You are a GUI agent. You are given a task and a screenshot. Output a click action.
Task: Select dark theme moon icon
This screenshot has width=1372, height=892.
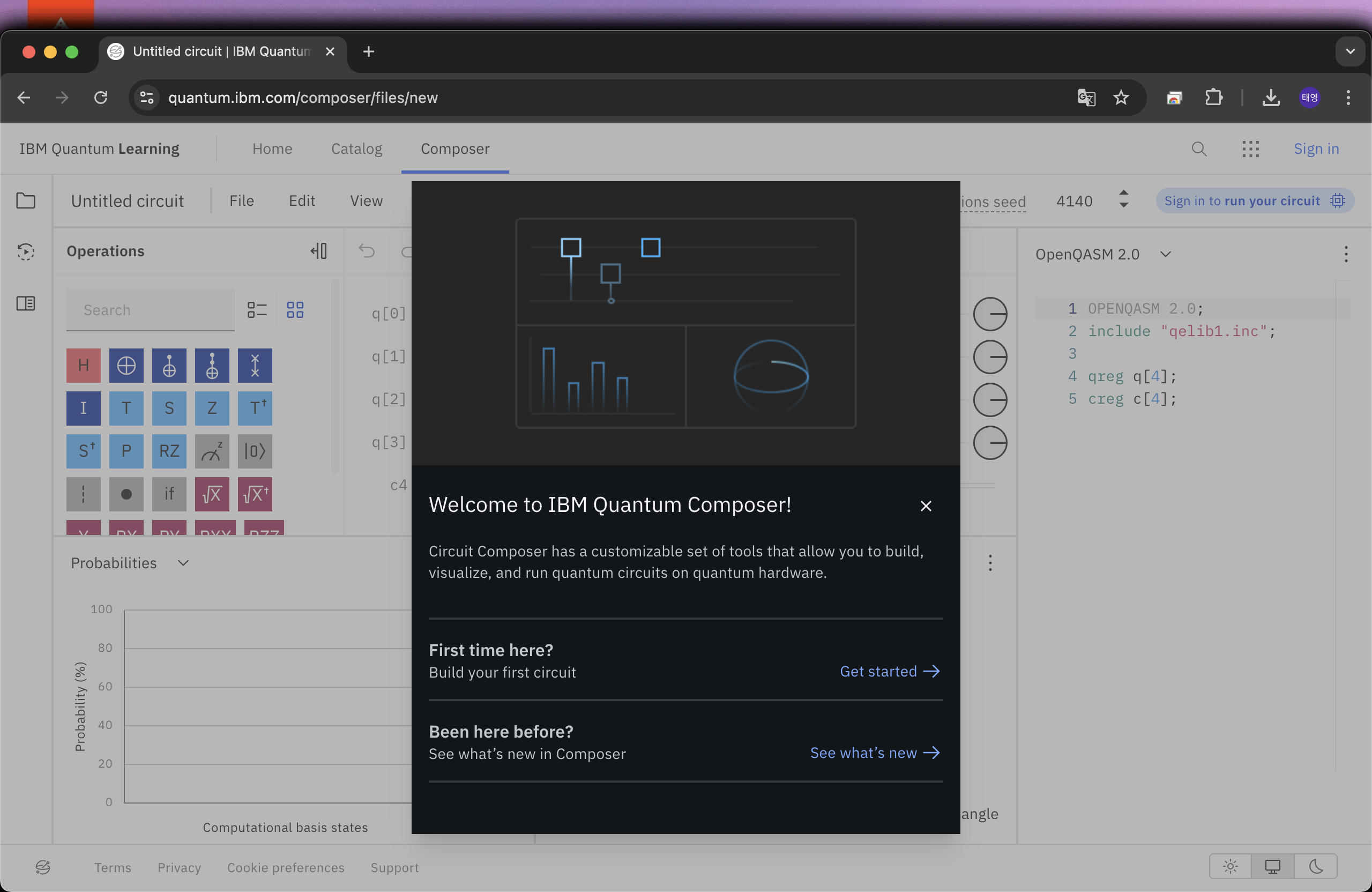[1316, 867]
